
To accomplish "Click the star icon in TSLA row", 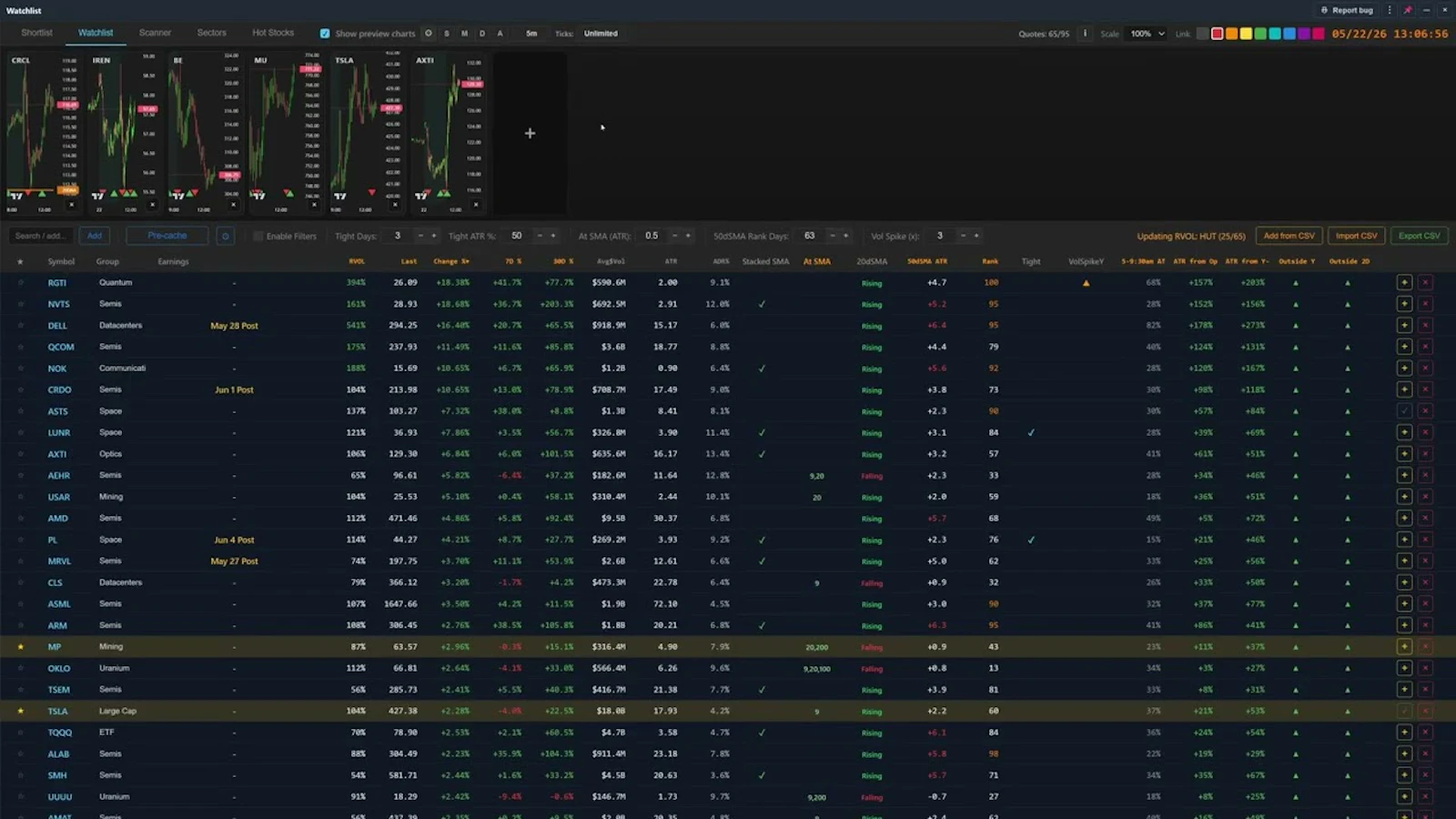I will [x=21, y=712].
